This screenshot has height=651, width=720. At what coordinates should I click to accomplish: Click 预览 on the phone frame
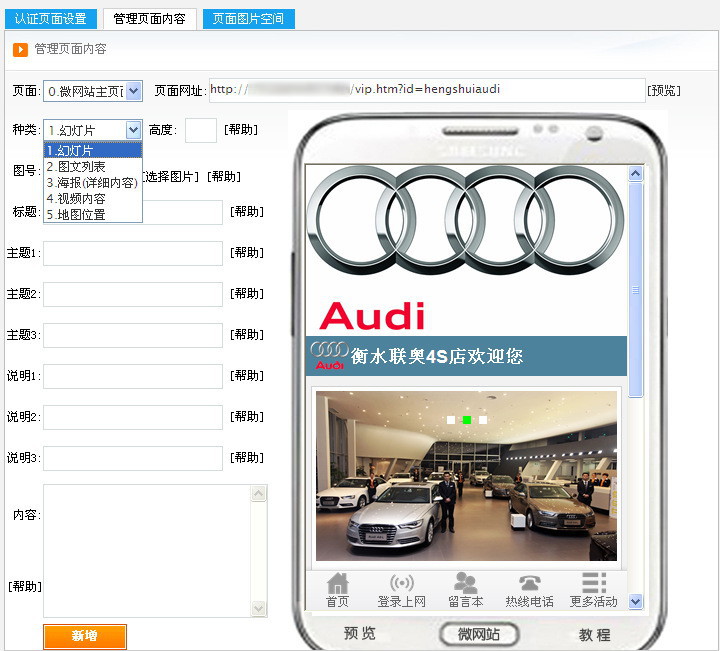click(360, 634)
